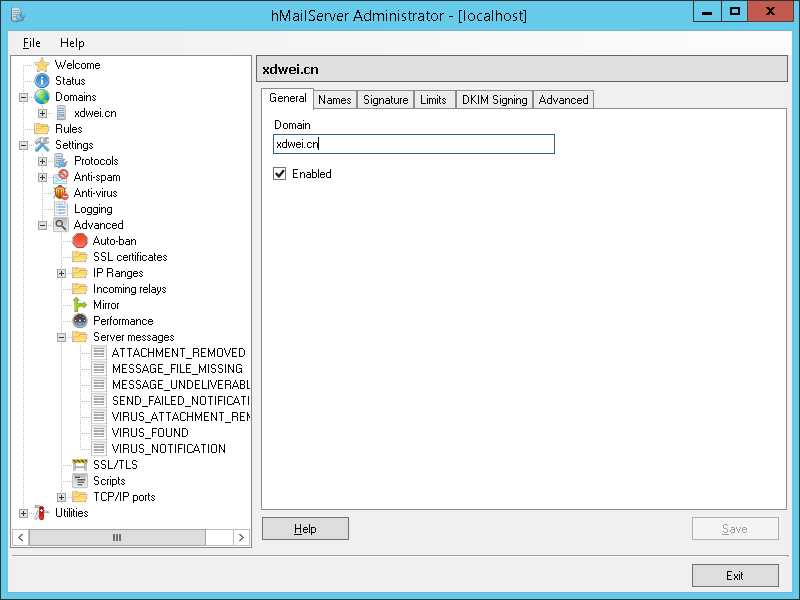Click the TCP/IP ports folder icon
This screenshot has height=600, width=800.
pos(80,496)
